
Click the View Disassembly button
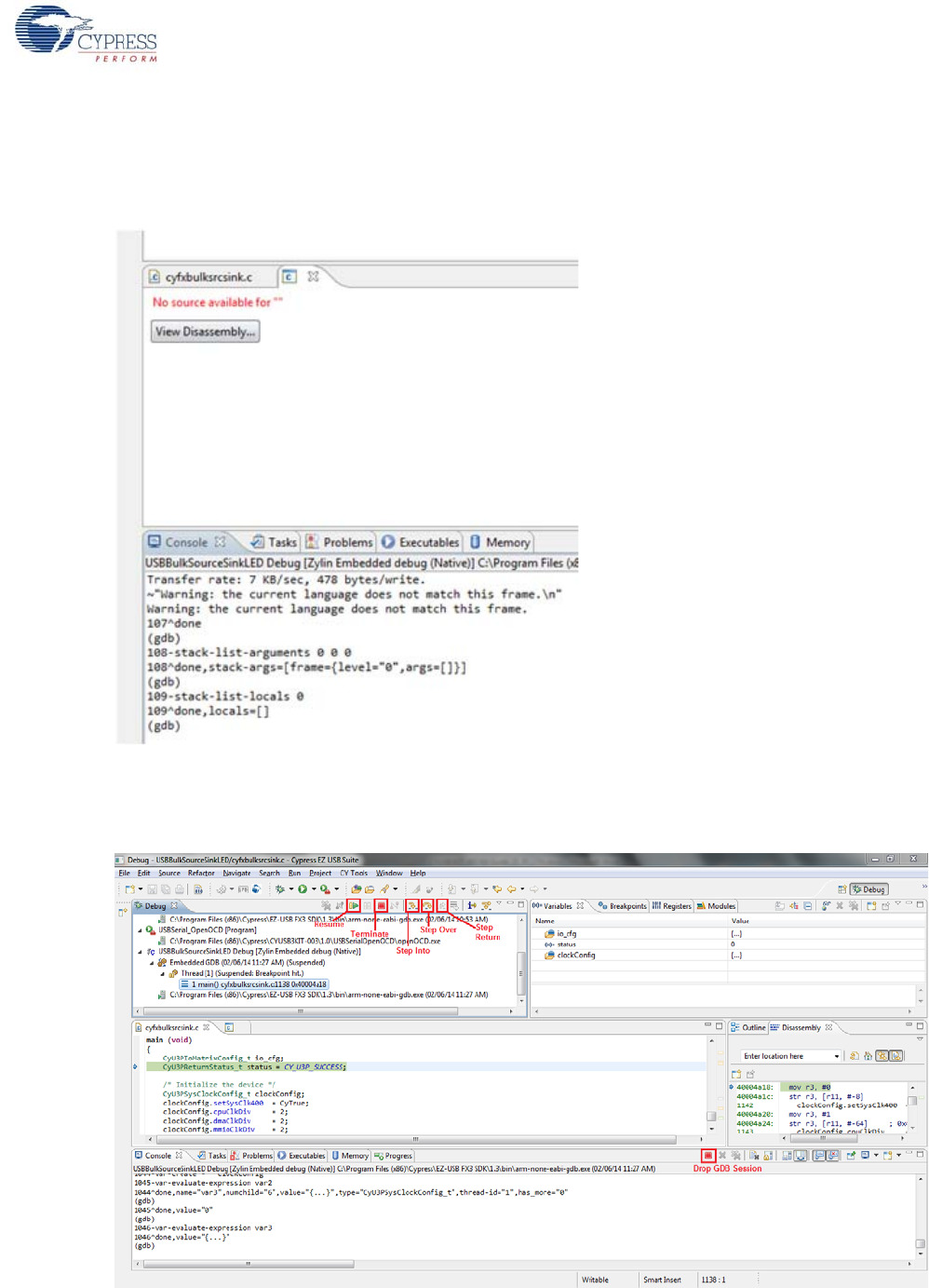tap(205, 332)
